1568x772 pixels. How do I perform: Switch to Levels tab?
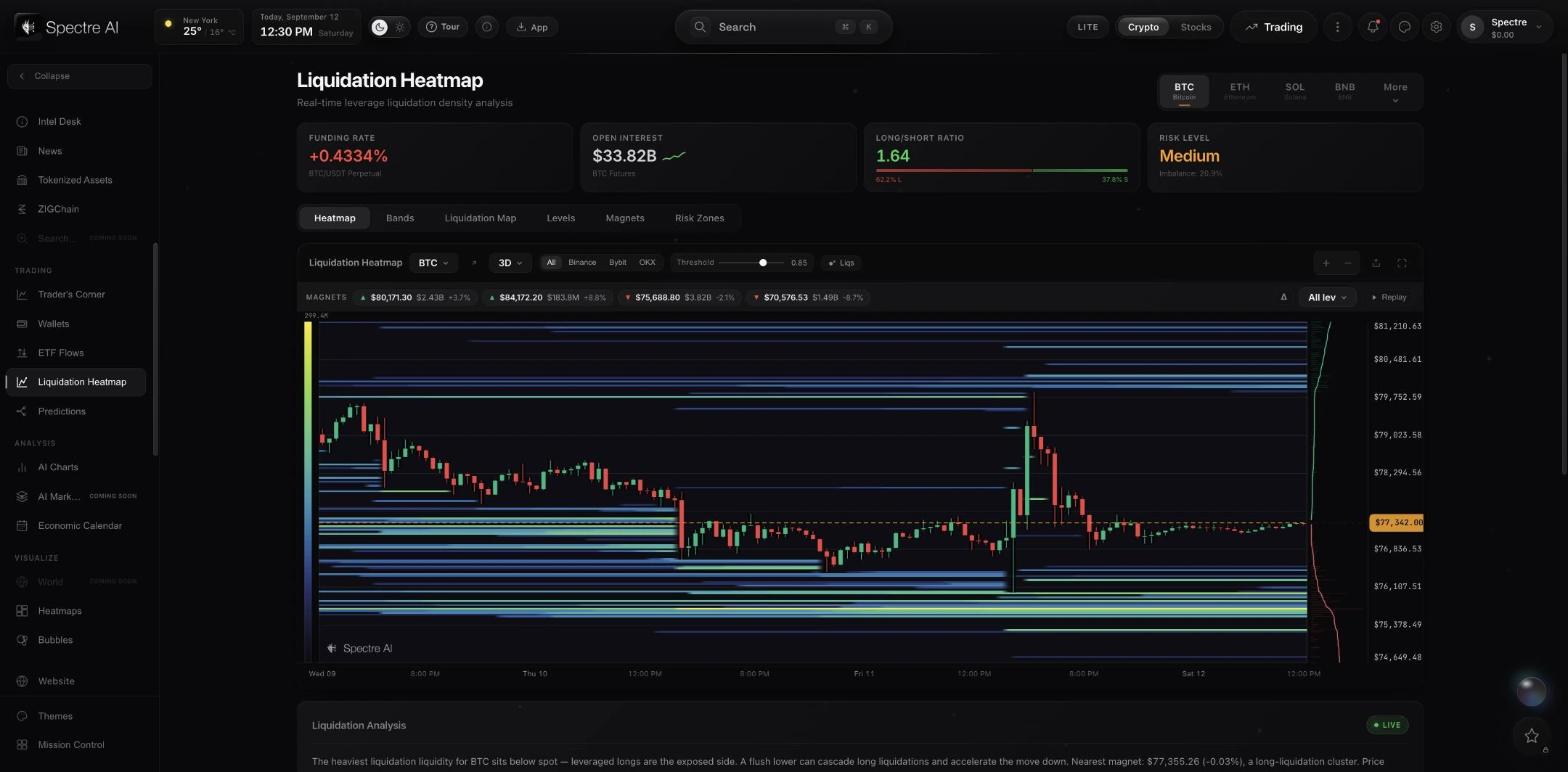[560, 218]
